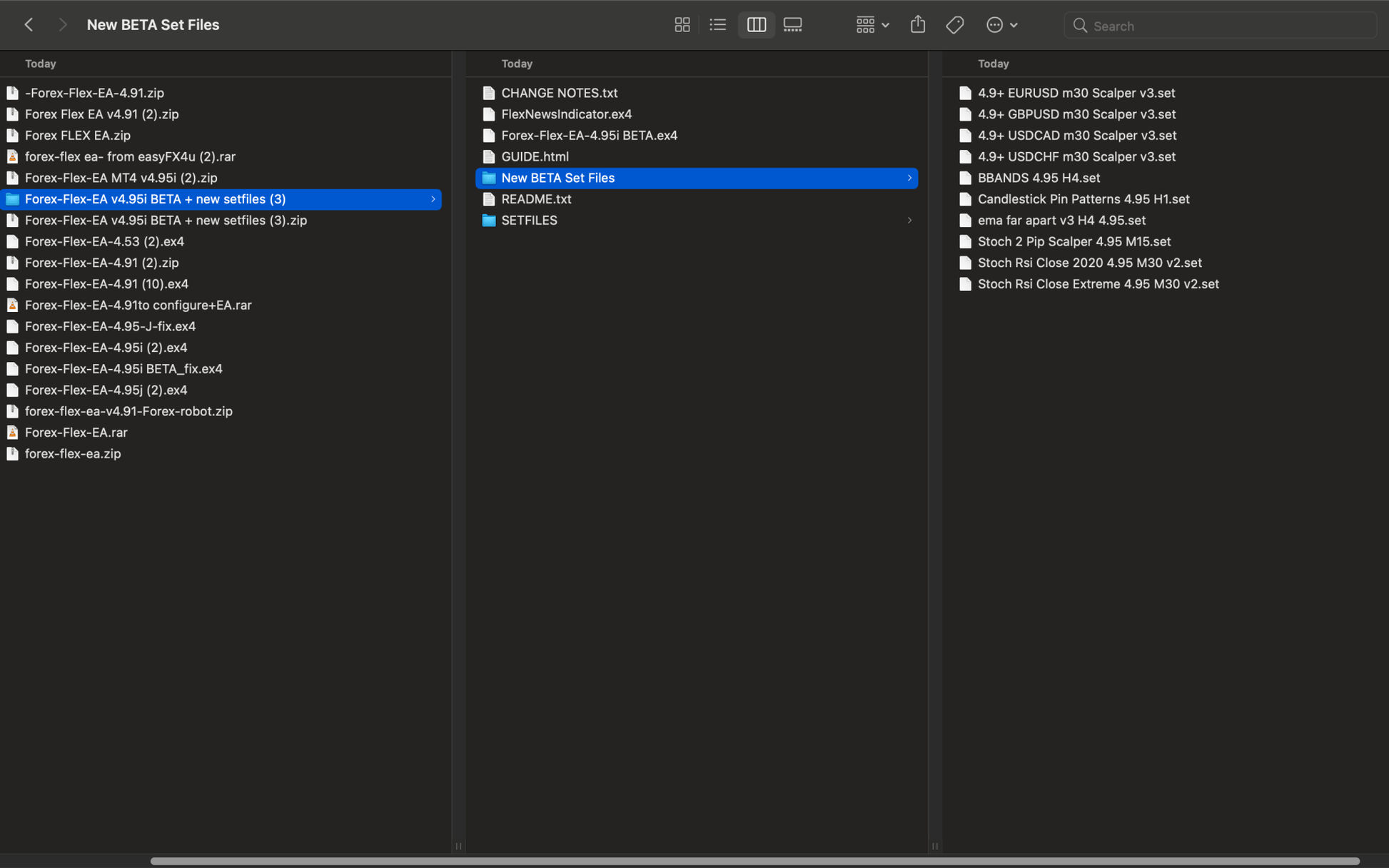Select the SETFILES folder
The image size is (1389, 868).
(696, 221)
